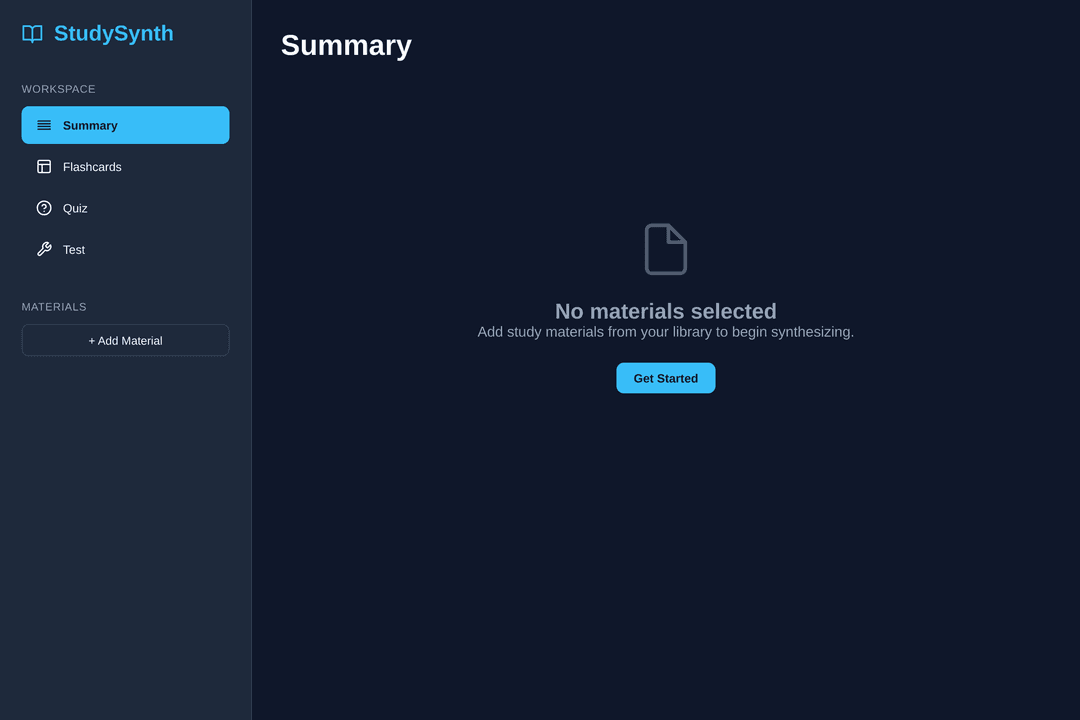The width and height of the screenshot is (1080, 720).
Task: Click the StudySynth open book logo icon
Action: point(32,34)
